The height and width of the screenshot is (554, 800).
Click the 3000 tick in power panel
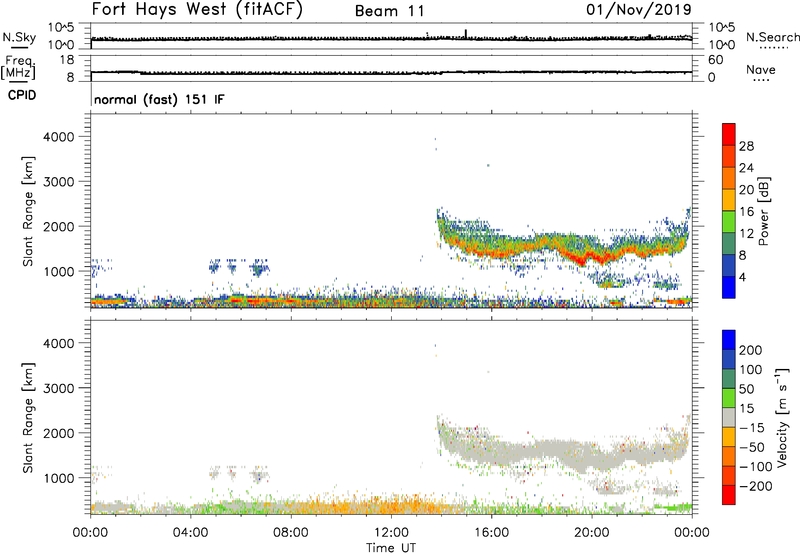coord(59,182)
